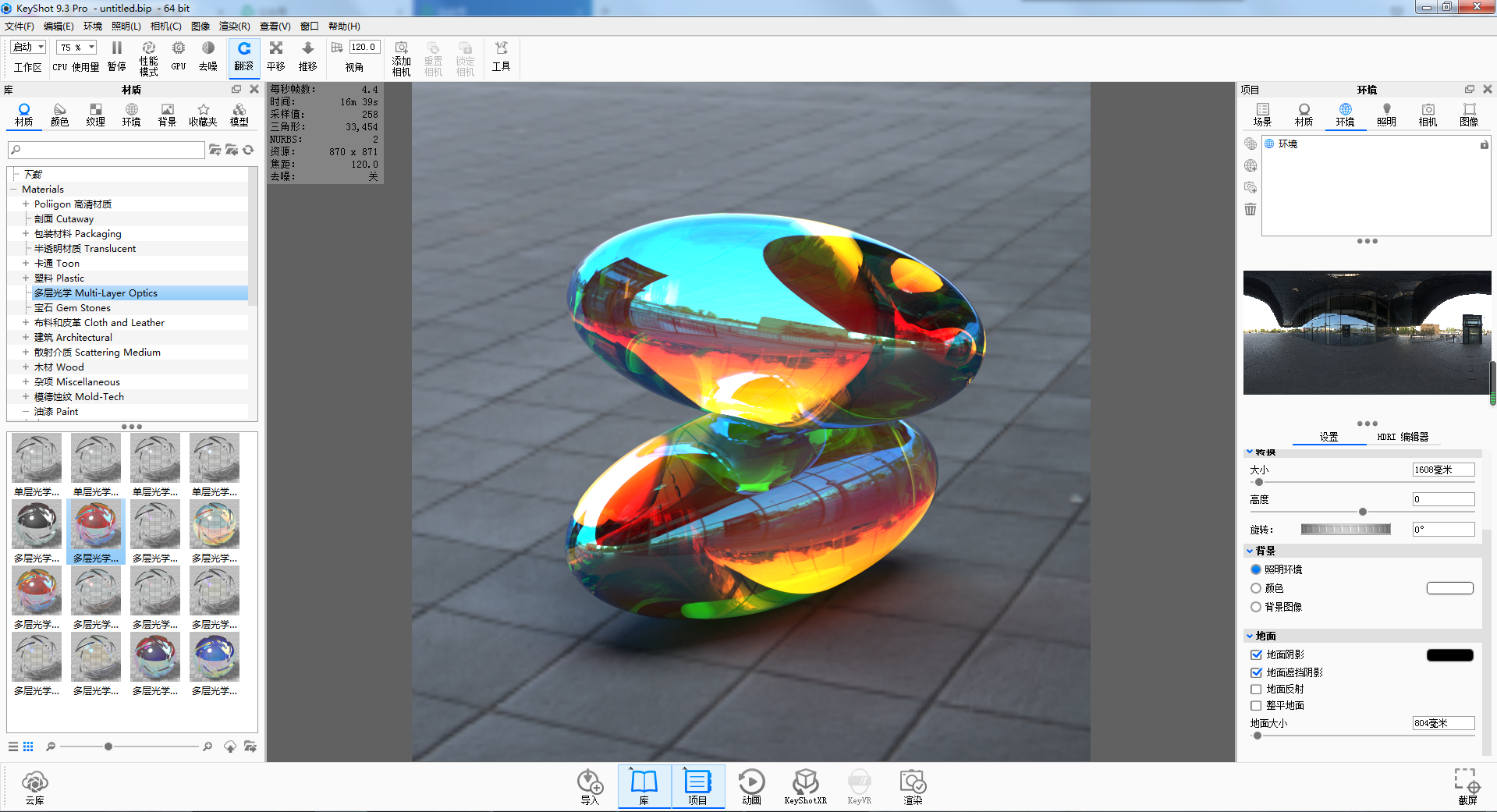The image size is (1497, 812).
Task: Switch to 设置 environment tab
Action: point(1328,437)
